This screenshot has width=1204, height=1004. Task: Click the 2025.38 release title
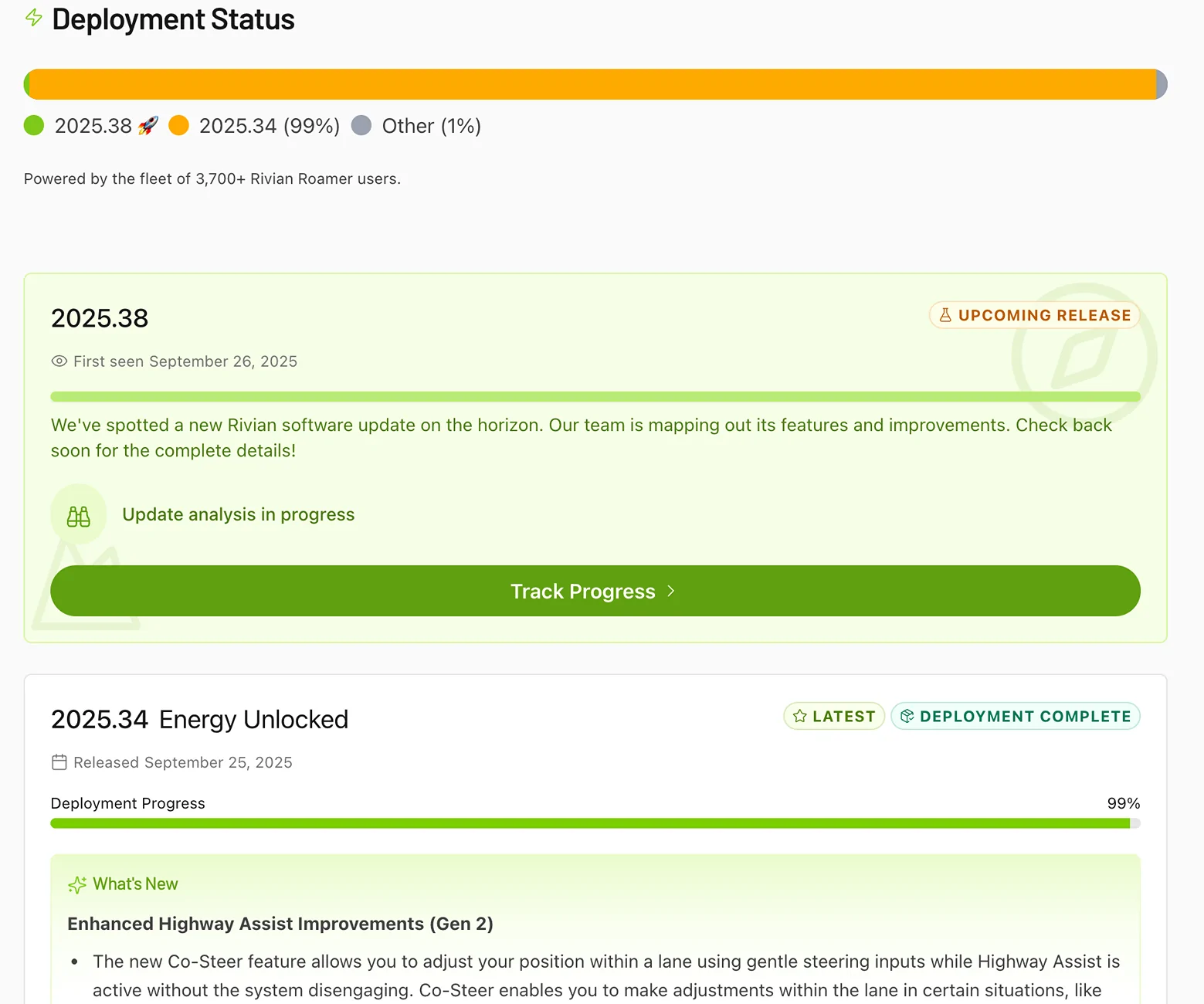pos(100,317)
